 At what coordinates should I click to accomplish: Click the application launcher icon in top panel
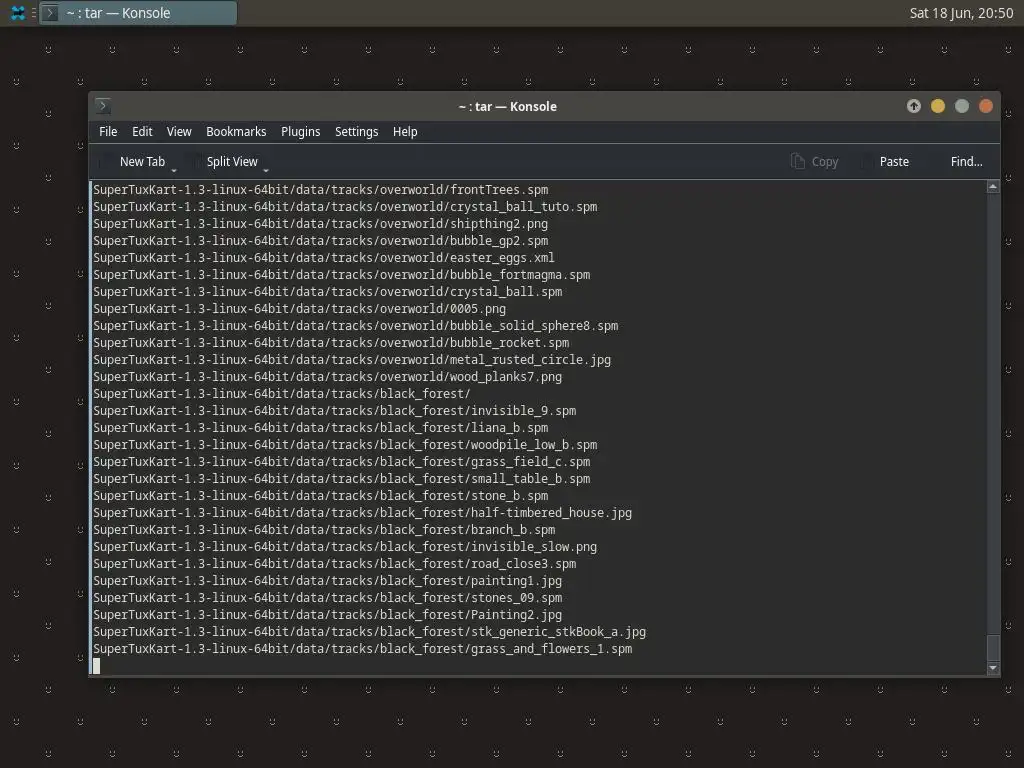(x=18, y=13)
